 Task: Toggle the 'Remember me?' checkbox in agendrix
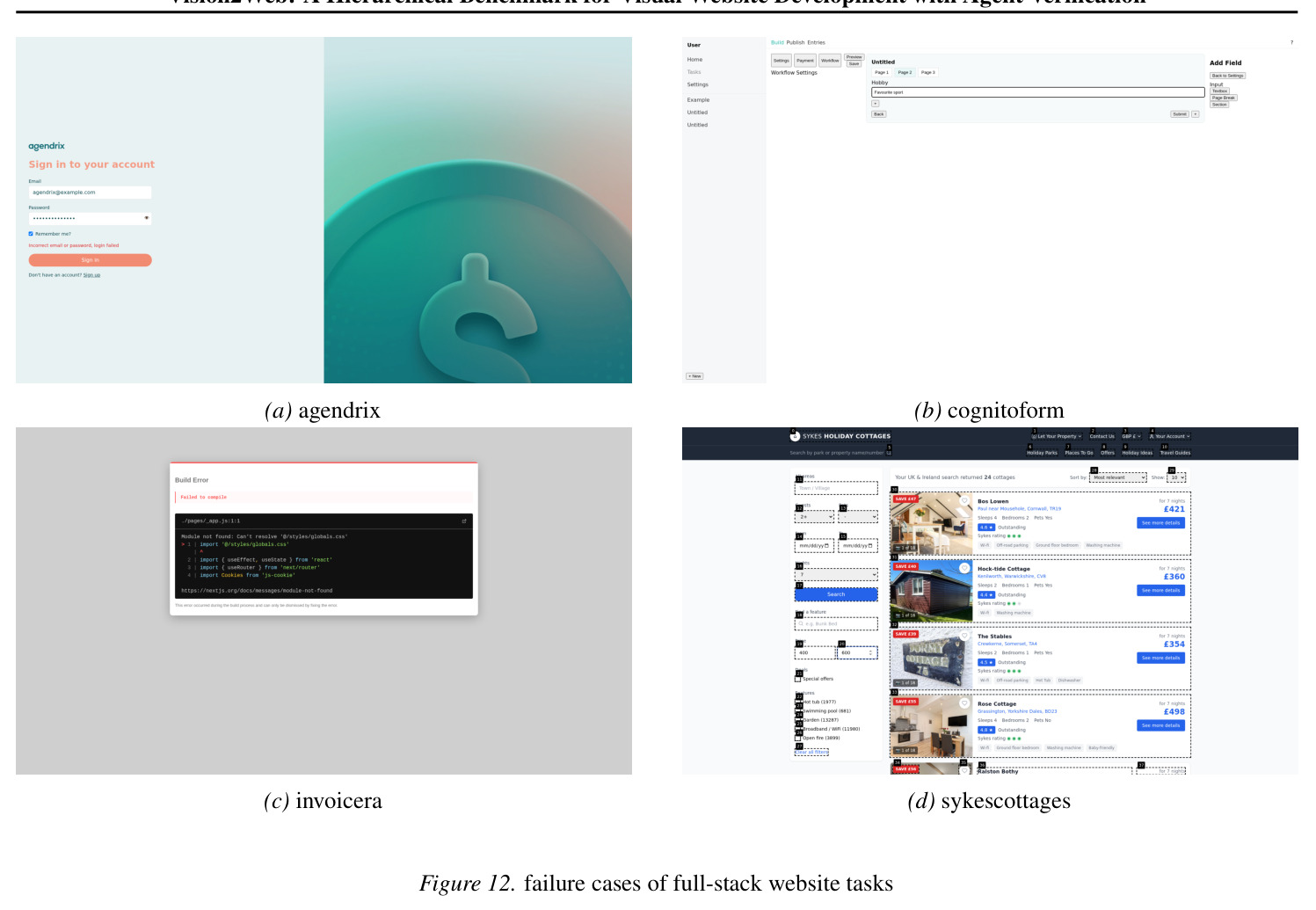(x=31, y=234)
